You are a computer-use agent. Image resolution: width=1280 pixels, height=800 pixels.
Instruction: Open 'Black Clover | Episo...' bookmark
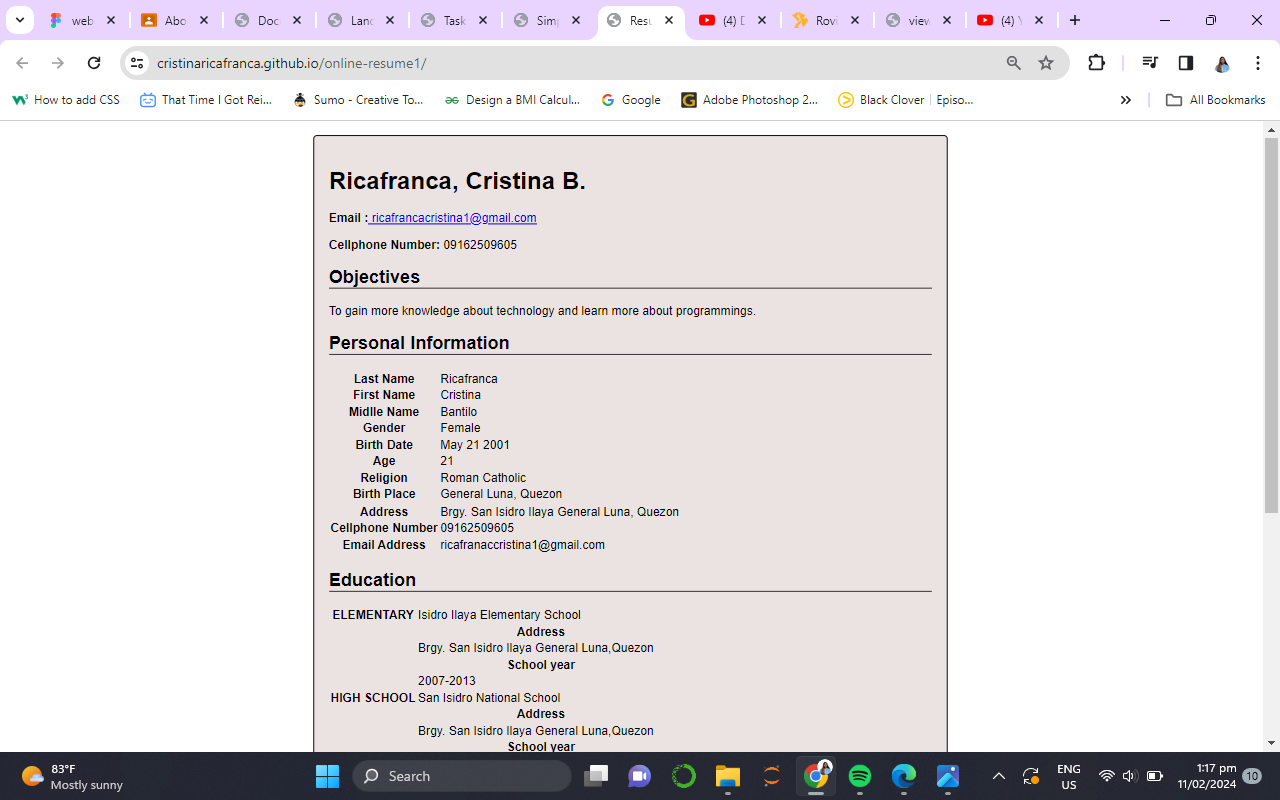coord(906,100)
